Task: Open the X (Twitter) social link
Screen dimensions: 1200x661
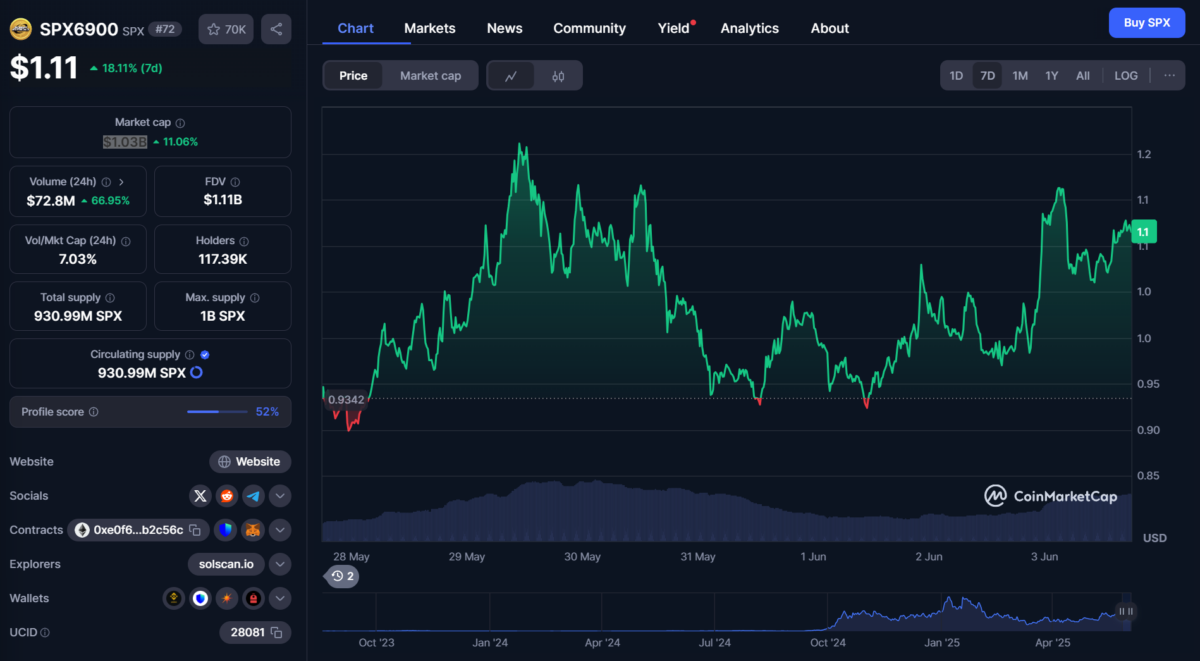Action: [200, 496]
